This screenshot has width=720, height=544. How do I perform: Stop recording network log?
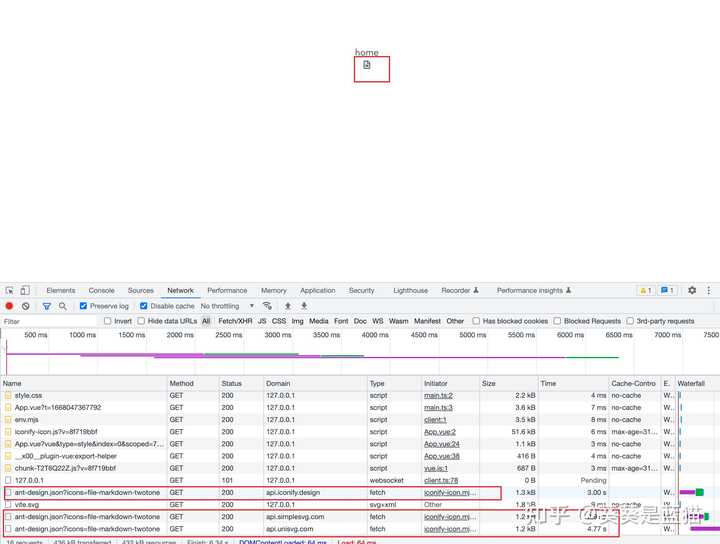click(9, 306)
